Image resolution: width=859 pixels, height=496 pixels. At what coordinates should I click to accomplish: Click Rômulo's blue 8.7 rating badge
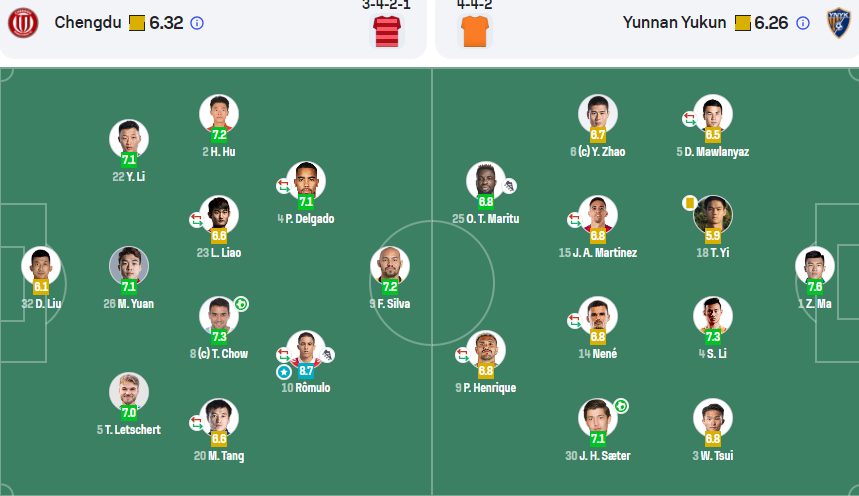click(306, 370)
